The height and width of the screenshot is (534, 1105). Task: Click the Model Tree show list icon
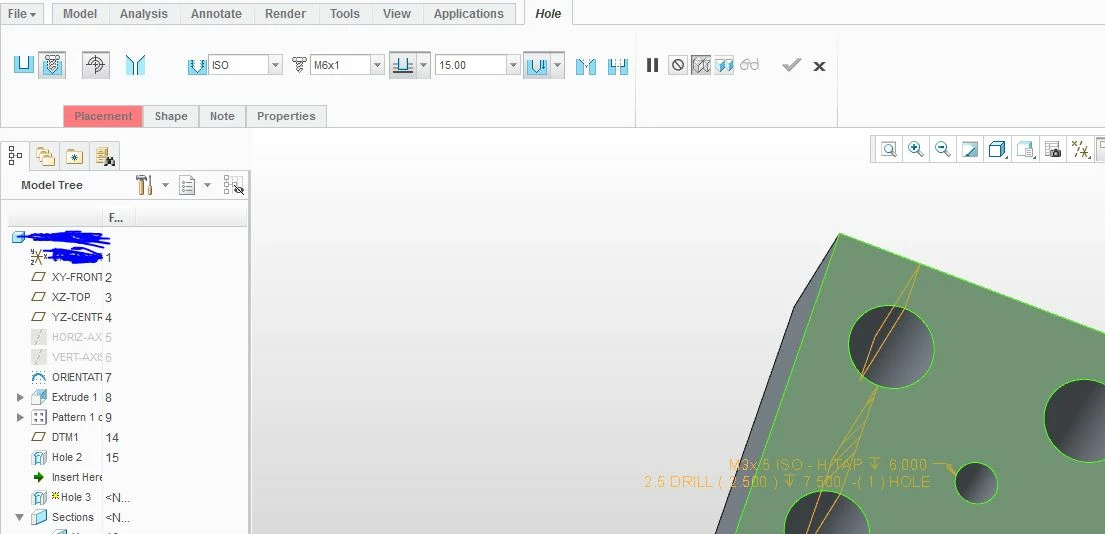[x=187, y=185]
